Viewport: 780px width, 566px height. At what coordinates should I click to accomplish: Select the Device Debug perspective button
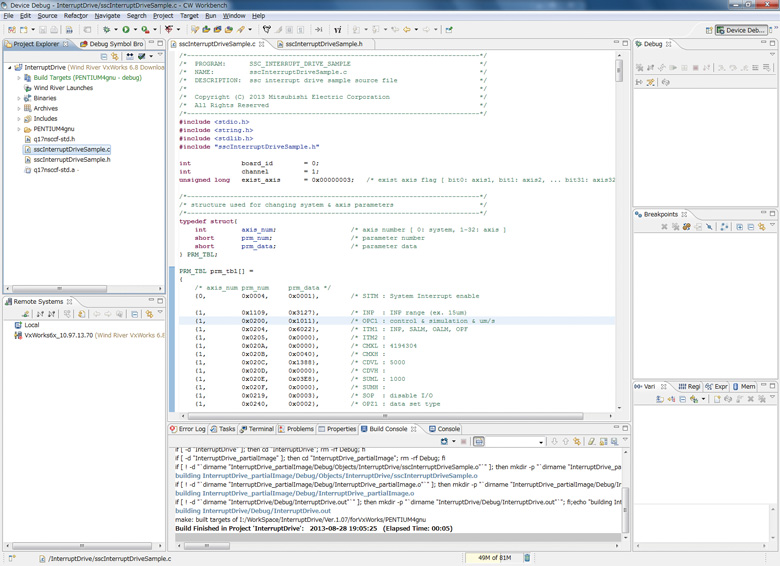[741, 30]
